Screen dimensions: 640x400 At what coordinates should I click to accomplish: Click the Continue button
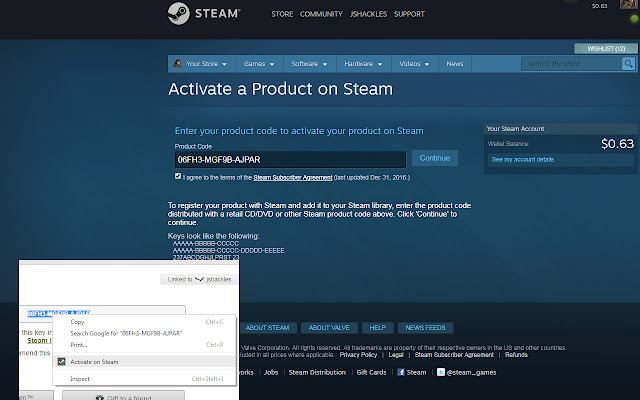(x=435, y=158)
